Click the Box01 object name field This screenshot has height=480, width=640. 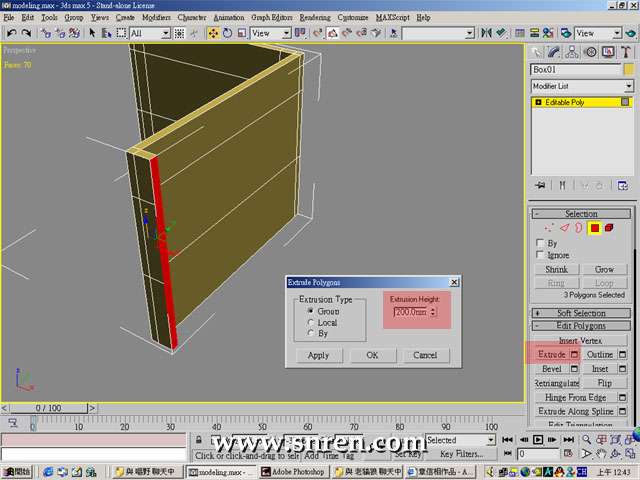tap(576, 69)
